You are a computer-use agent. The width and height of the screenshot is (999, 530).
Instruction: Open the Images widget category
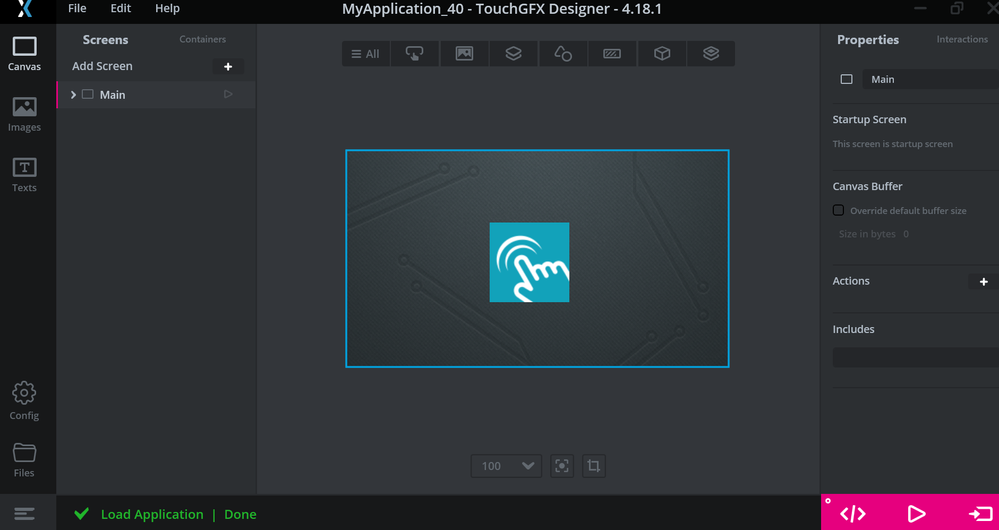464,54
